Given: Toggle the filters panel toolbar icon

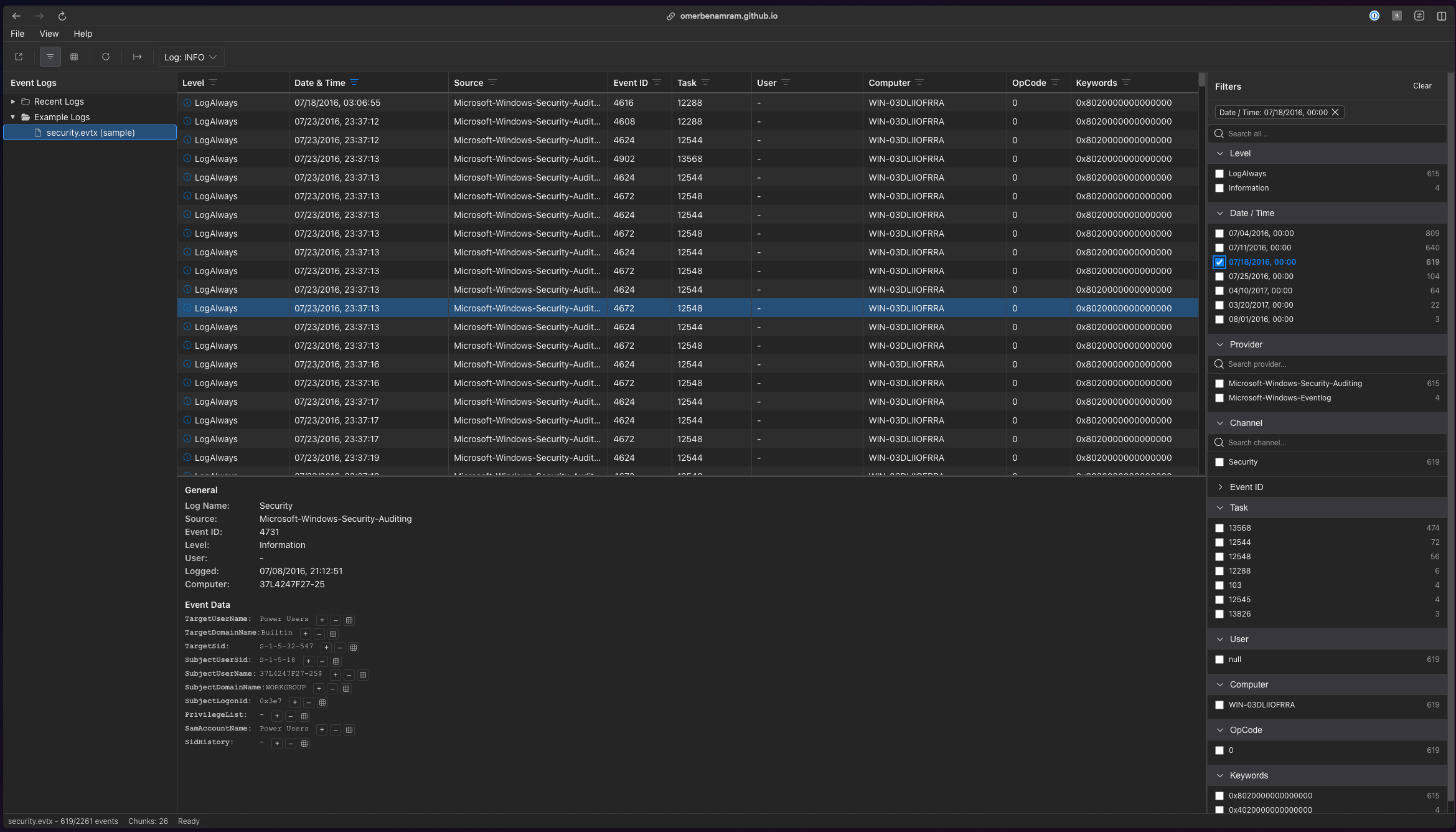Looking at the screenshot, I should [x=50, y=57].
